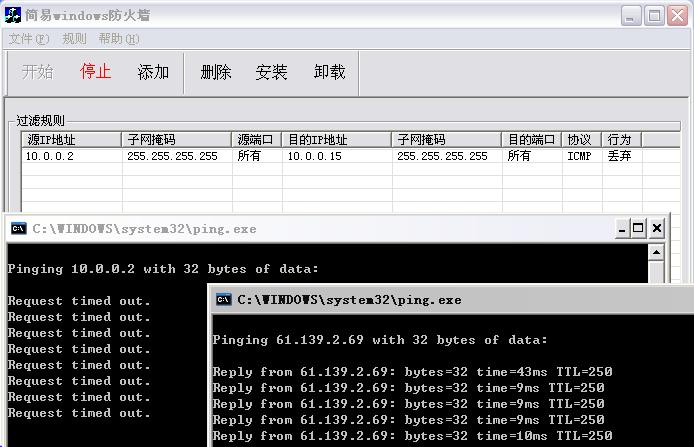Add a rule with 添加
Screen dimensions: 694x447
pos(153,72)
